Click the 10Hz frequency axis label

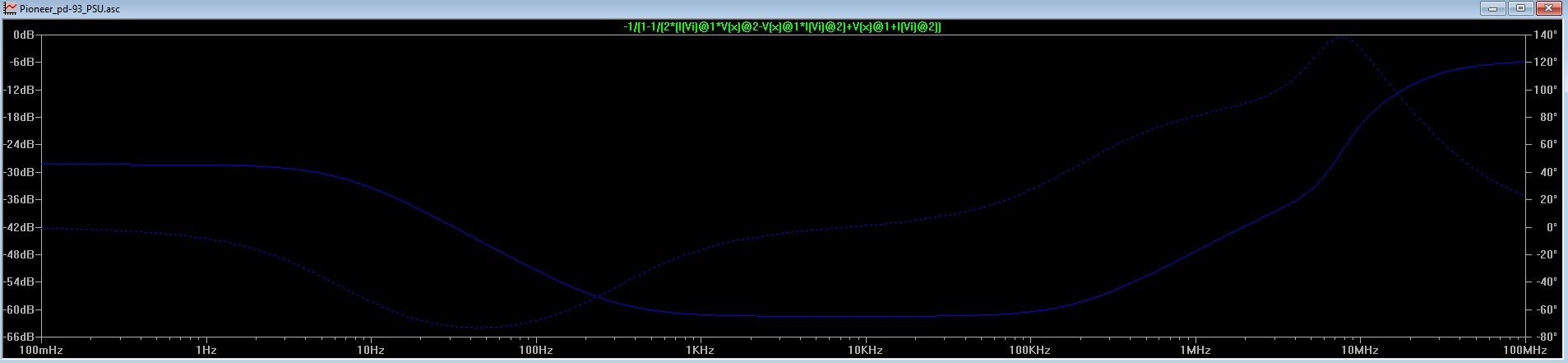click(x=370, y=351)
